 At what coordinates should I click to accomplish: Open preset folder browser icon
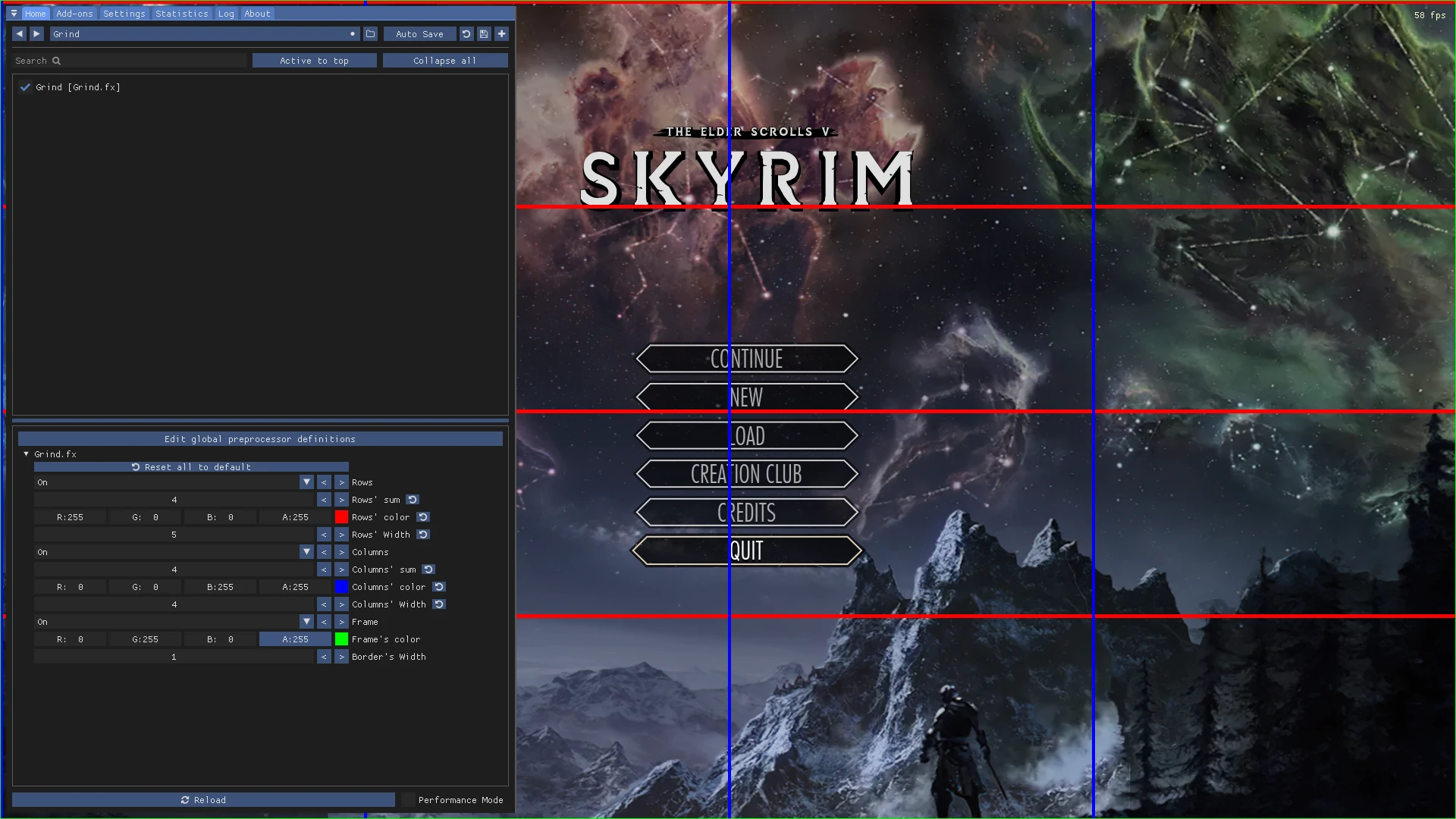click(x=370, y=34)
